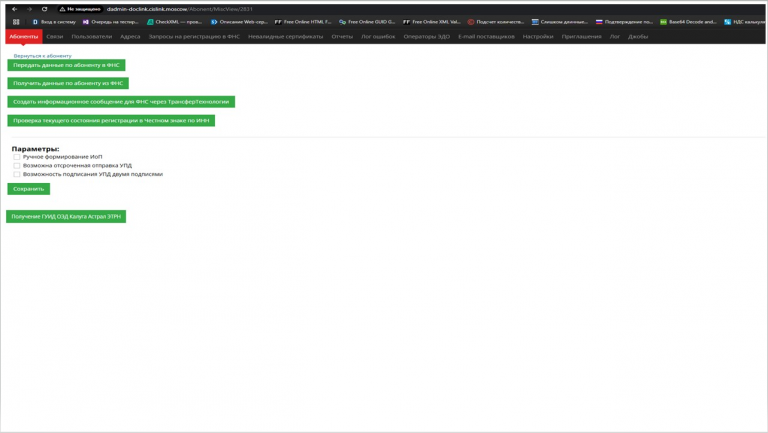Click the 'Сохранить' button
768x433 pixels.
[x=28, y=189]
